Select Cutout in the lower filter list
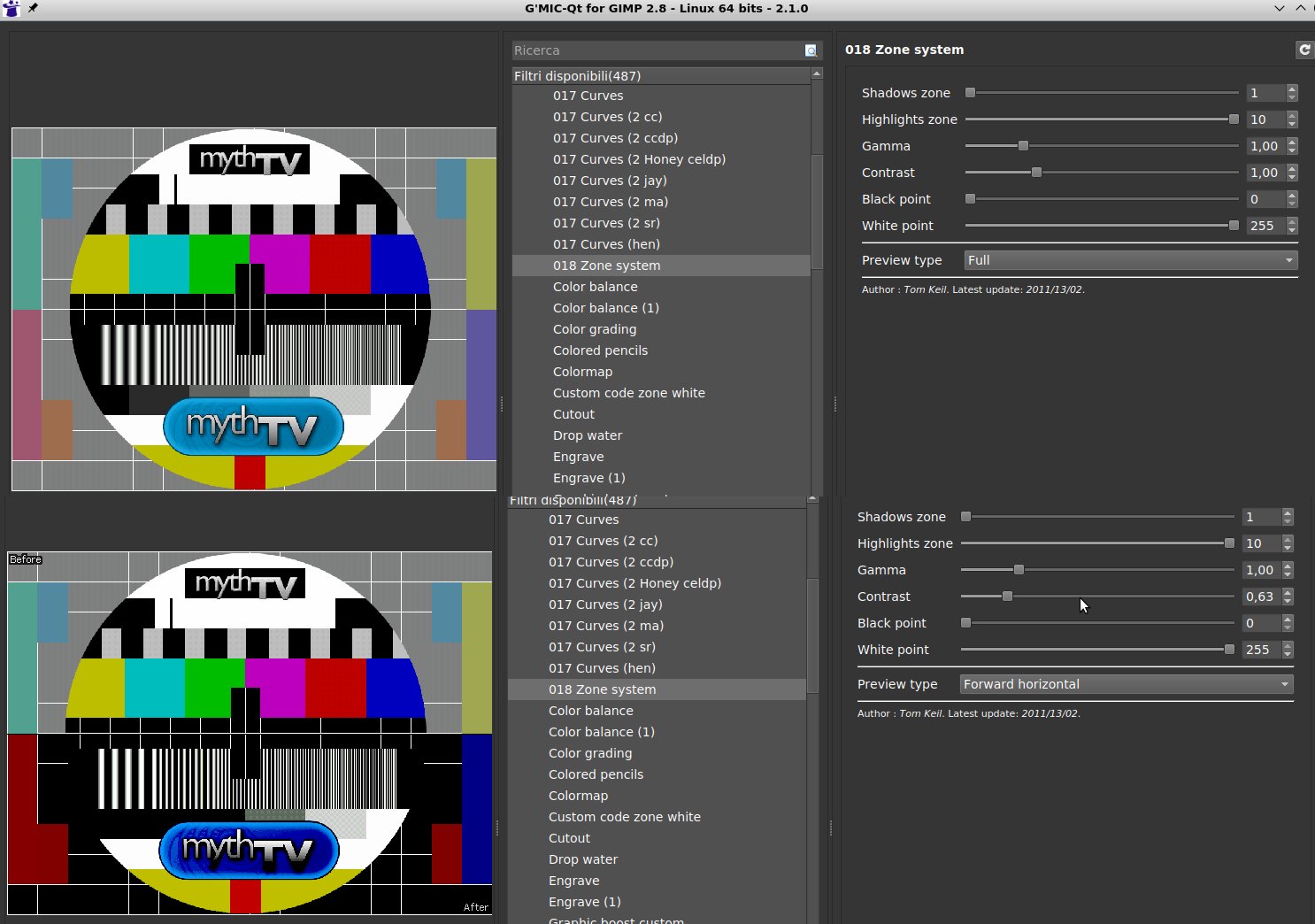The width and height of the screenshot is (1315, 924). pos(657,838)
